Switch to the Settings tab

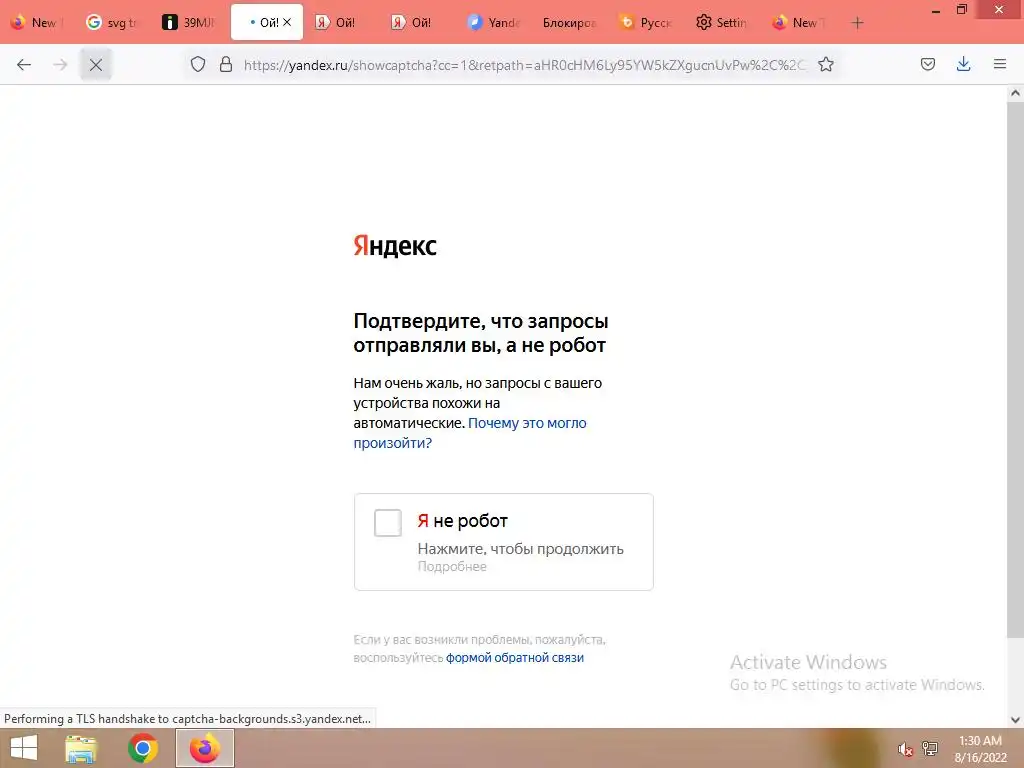(722, 23)
